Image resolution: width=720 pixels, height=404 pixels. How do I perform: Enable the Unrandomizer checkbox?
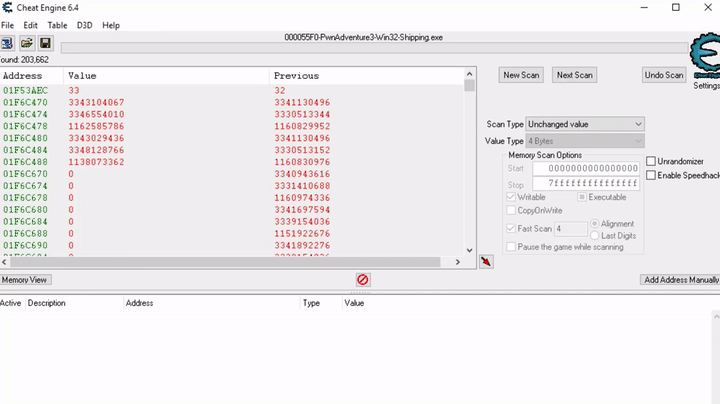[x=651, y=161]
